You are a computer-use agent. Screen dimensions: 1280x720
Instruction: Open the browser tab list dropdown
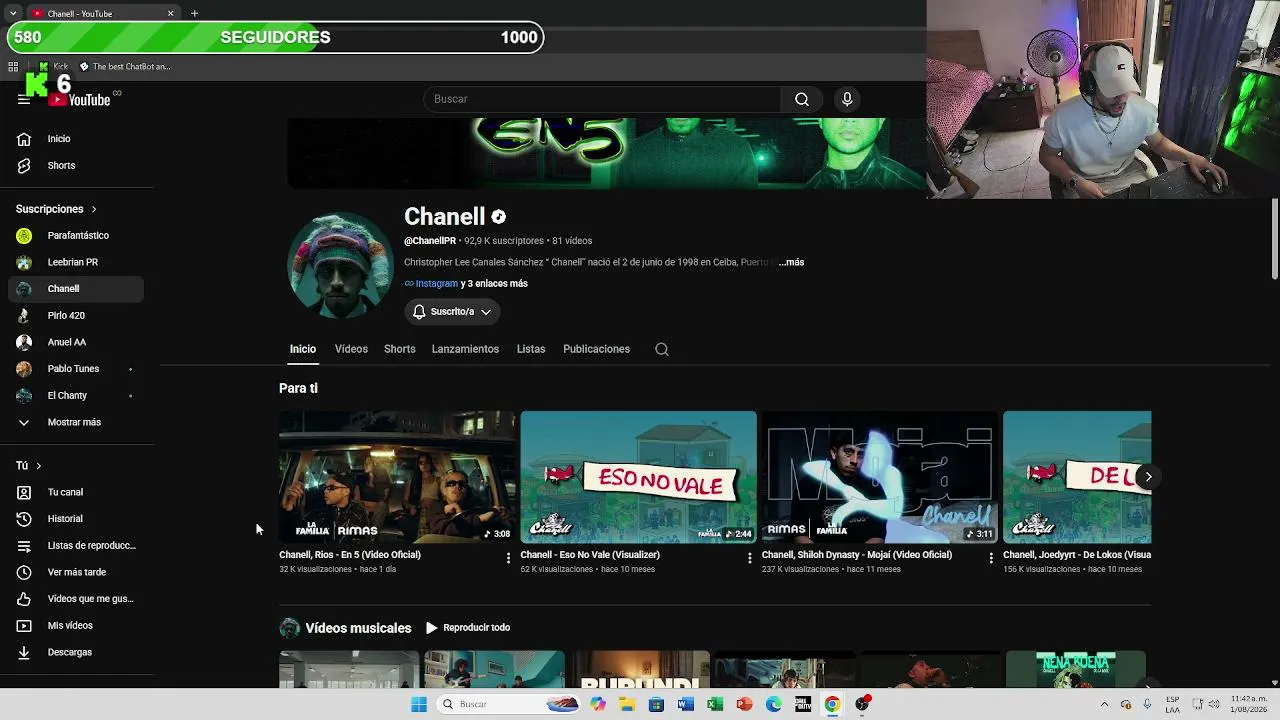(13, 13)
